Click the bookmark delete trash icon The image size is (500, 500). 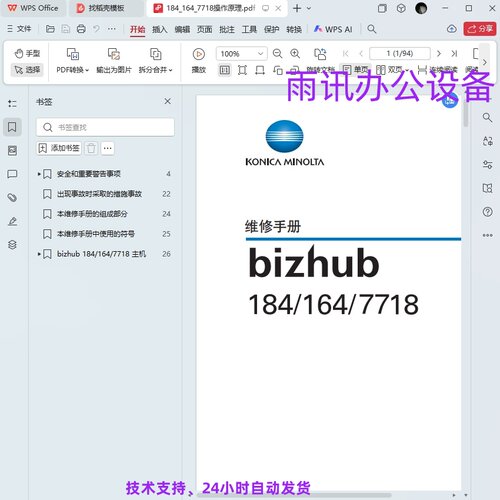click(91, 148)
